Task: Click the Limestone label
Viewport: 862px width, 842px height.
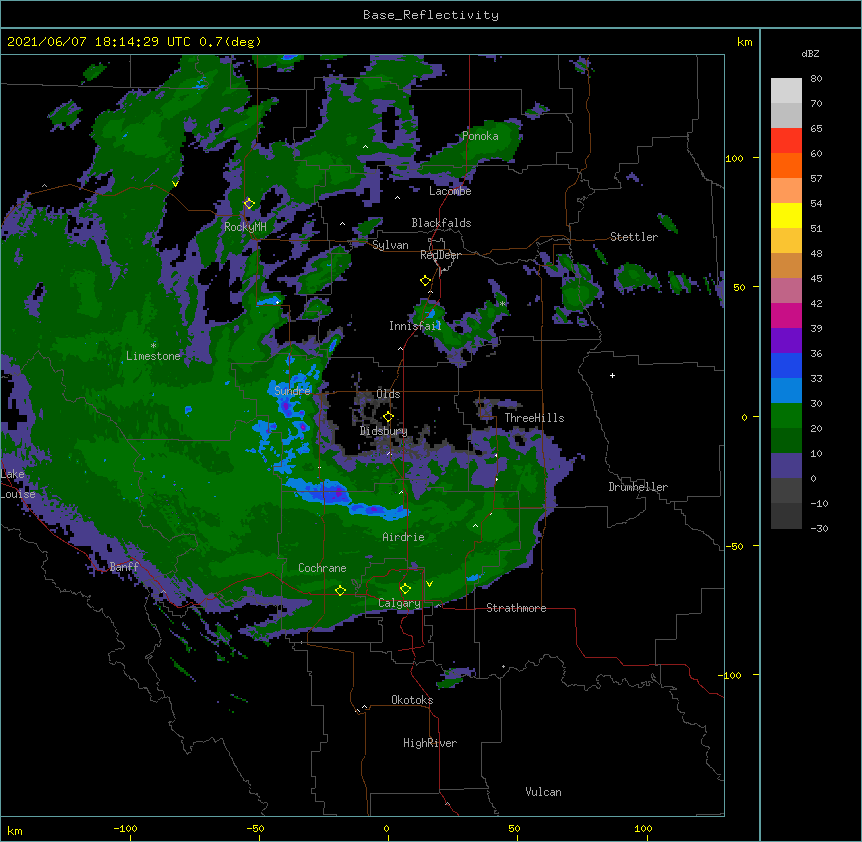Action: [x=153, y=356]
